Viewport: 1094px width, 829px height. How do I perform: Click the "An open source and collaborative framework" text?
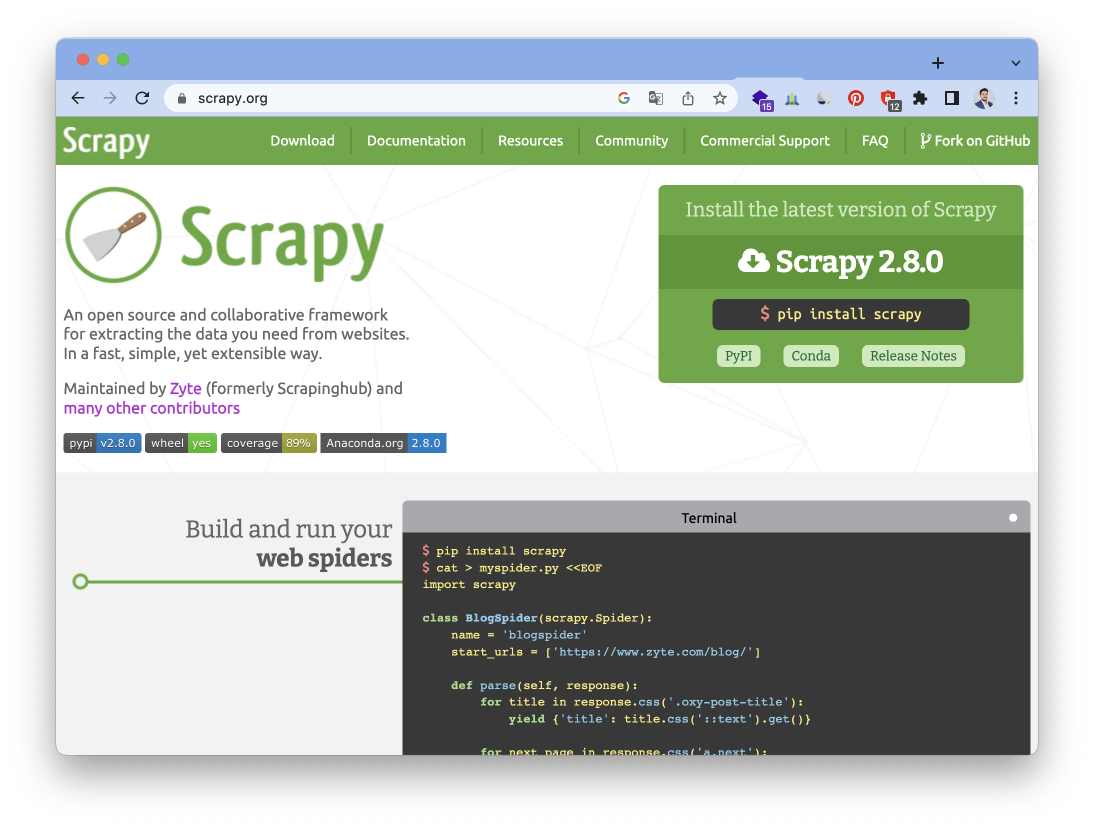pyautogui.click(x=225, y=315)
